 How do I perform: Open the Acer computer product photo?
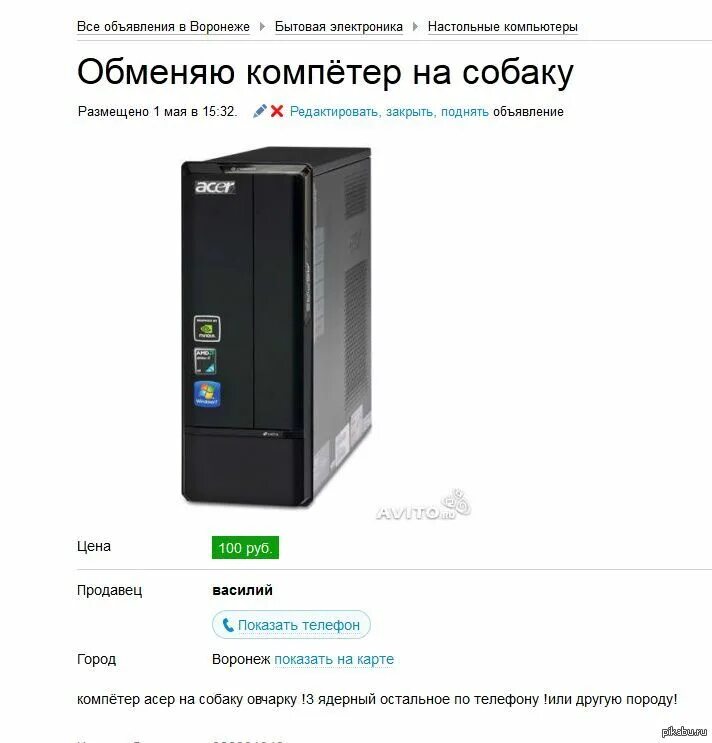pyautogui.click(x=276, y=327)
